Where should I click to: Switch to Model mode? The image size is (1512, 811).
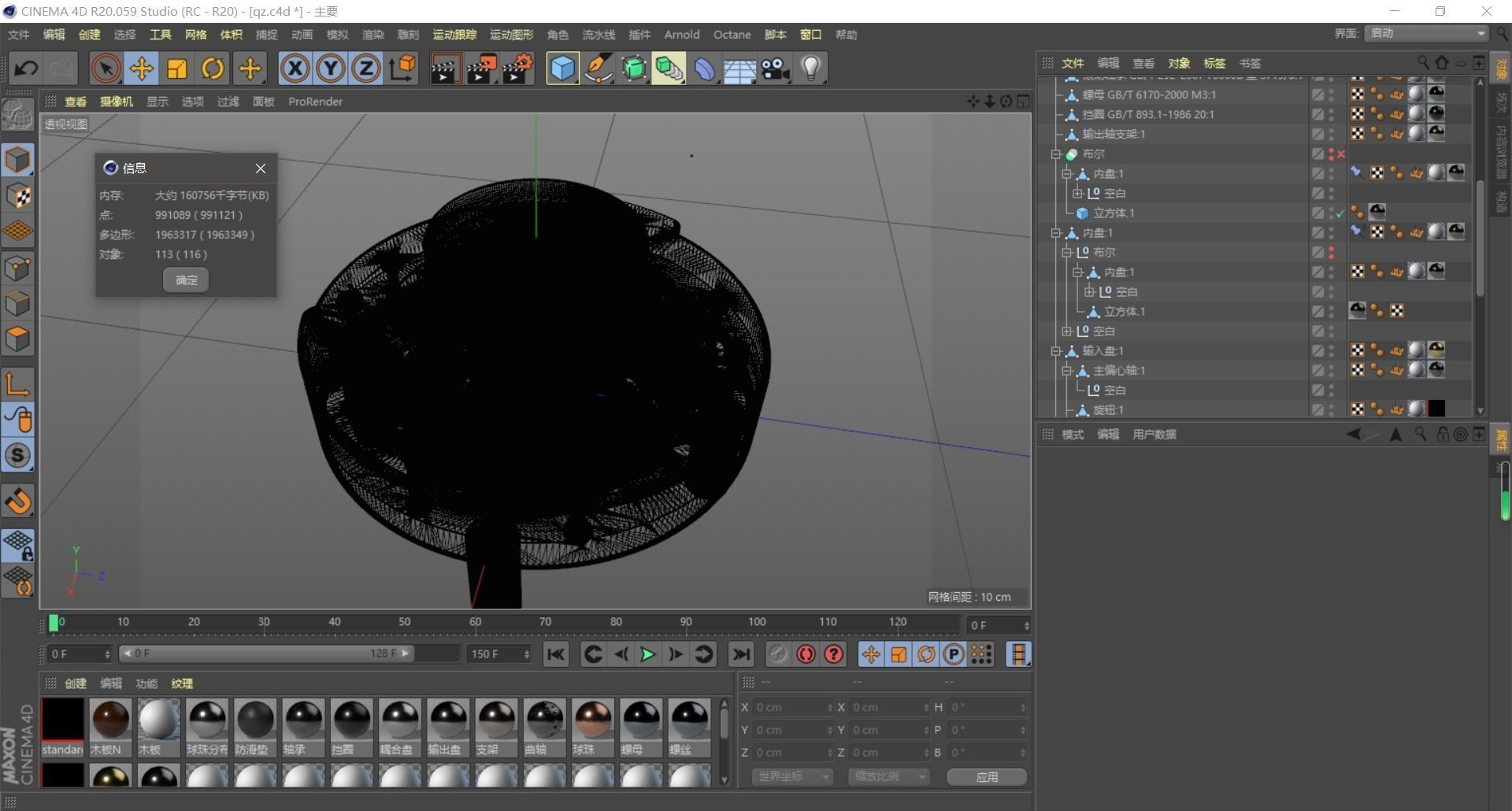click(17, 160)
